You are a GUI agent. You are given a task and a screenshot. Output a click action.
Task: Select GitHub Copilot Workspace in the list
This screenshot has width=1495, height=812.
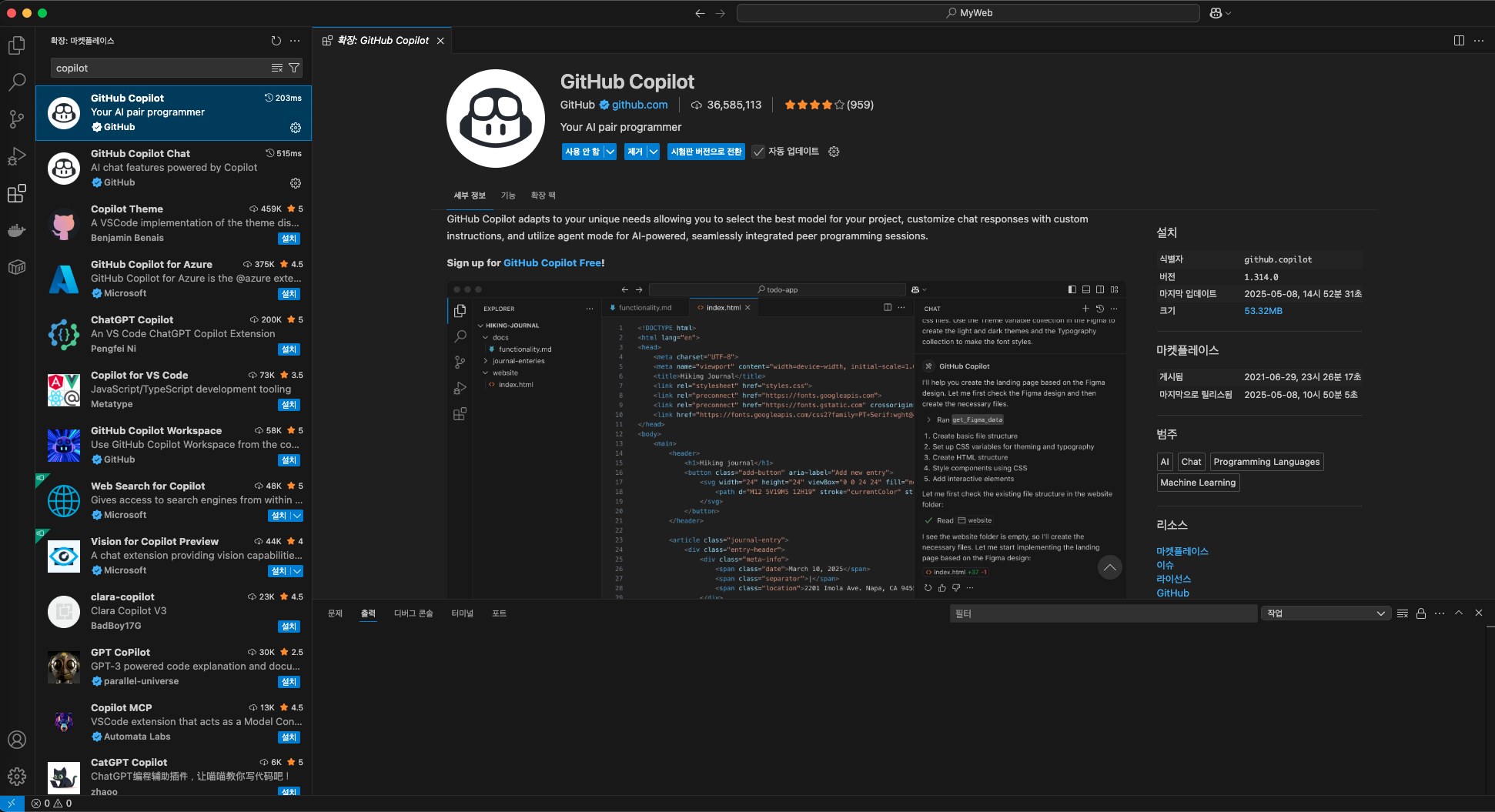pyautogui.click(x=173, y=445)
